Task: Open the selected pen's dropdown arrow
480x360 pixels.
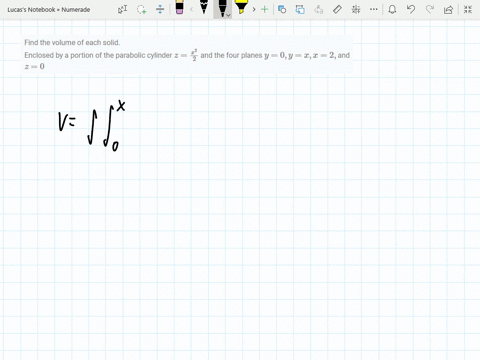Action: click(x=228, y=15)
